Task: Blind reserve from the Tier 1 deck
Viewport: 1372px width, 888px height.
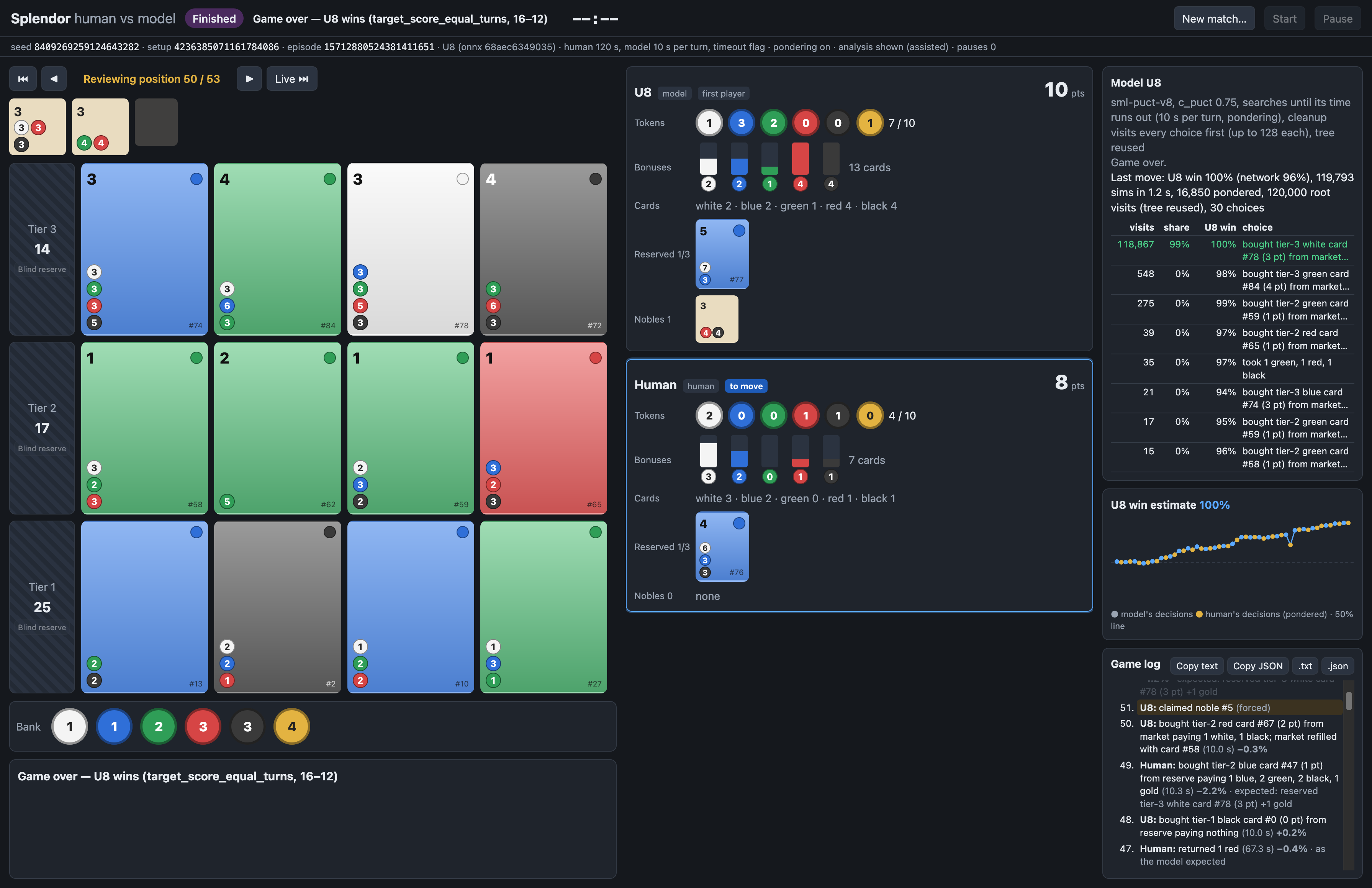Action: pyautogui.click(x=42, y=607)
